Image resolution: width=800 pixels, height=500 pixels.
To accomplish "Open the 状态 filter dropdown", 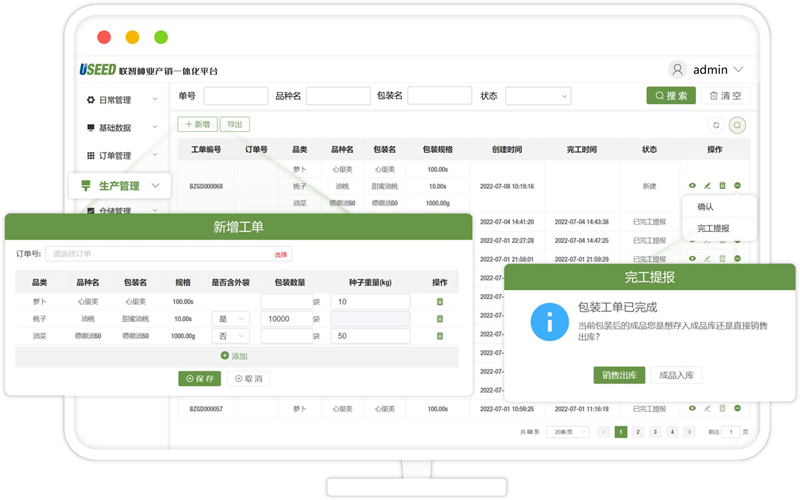I will point(537,96).
